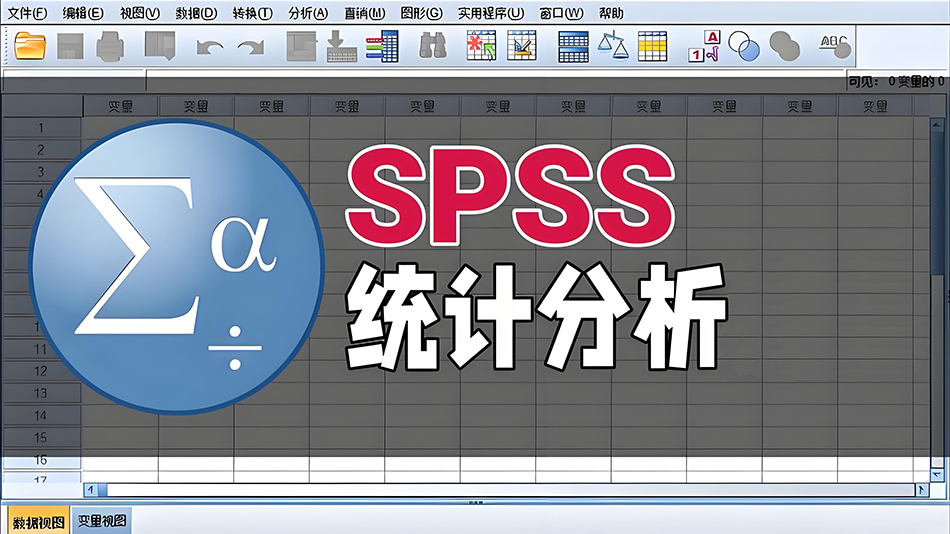Image resolution: width=950 pixels, height=534 pixels.
Task: Select row header 14
Action: [x=41, y=415]
